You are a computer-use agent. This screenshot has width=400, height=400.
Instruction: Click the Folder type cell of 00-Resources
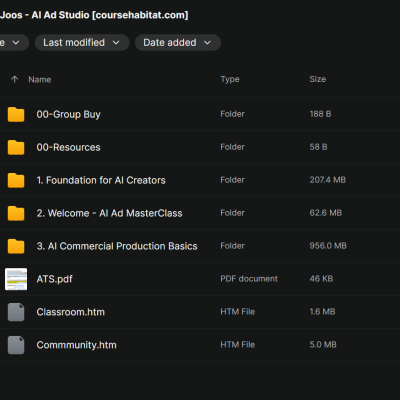(x=233, y=147)
